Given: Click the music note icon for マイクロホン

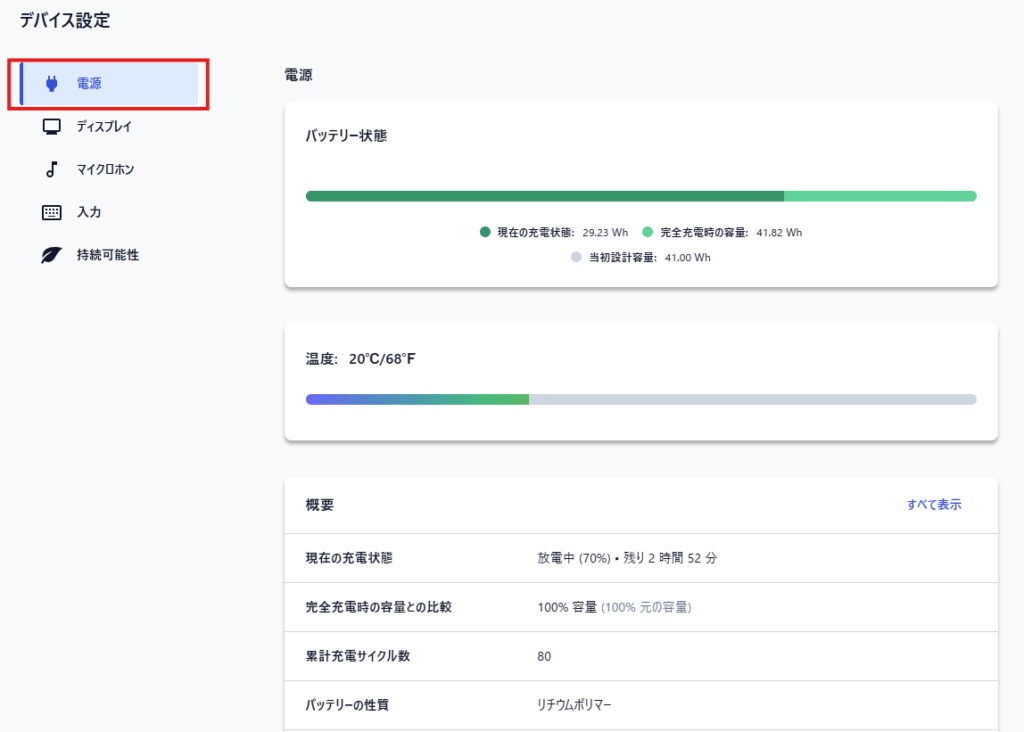Looking at the screenshot, I should (52, 170).
